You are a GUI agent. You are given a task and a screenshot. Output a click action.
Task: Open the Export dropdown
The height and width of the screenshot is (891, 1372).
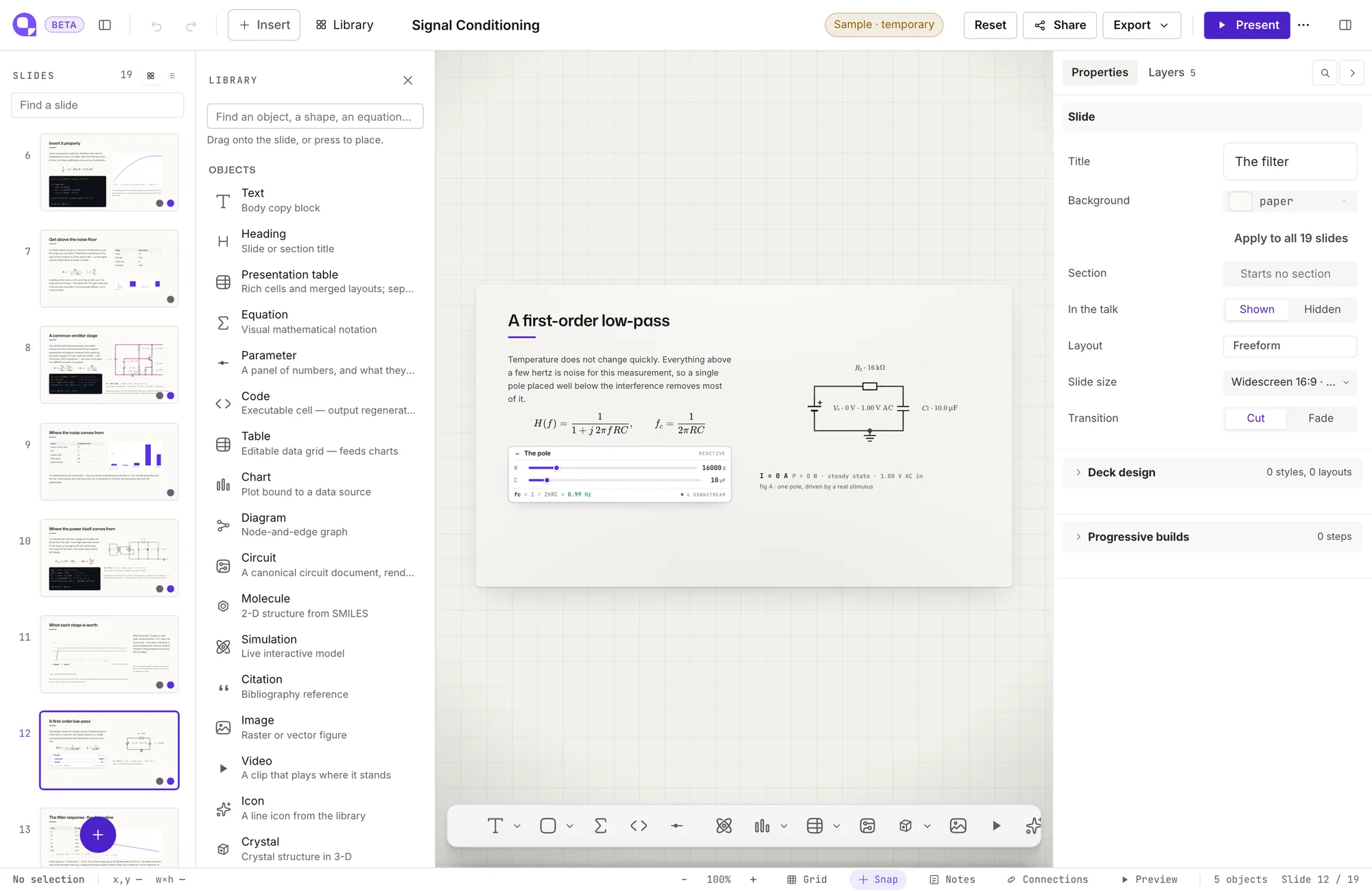(x=1142, y=25)
